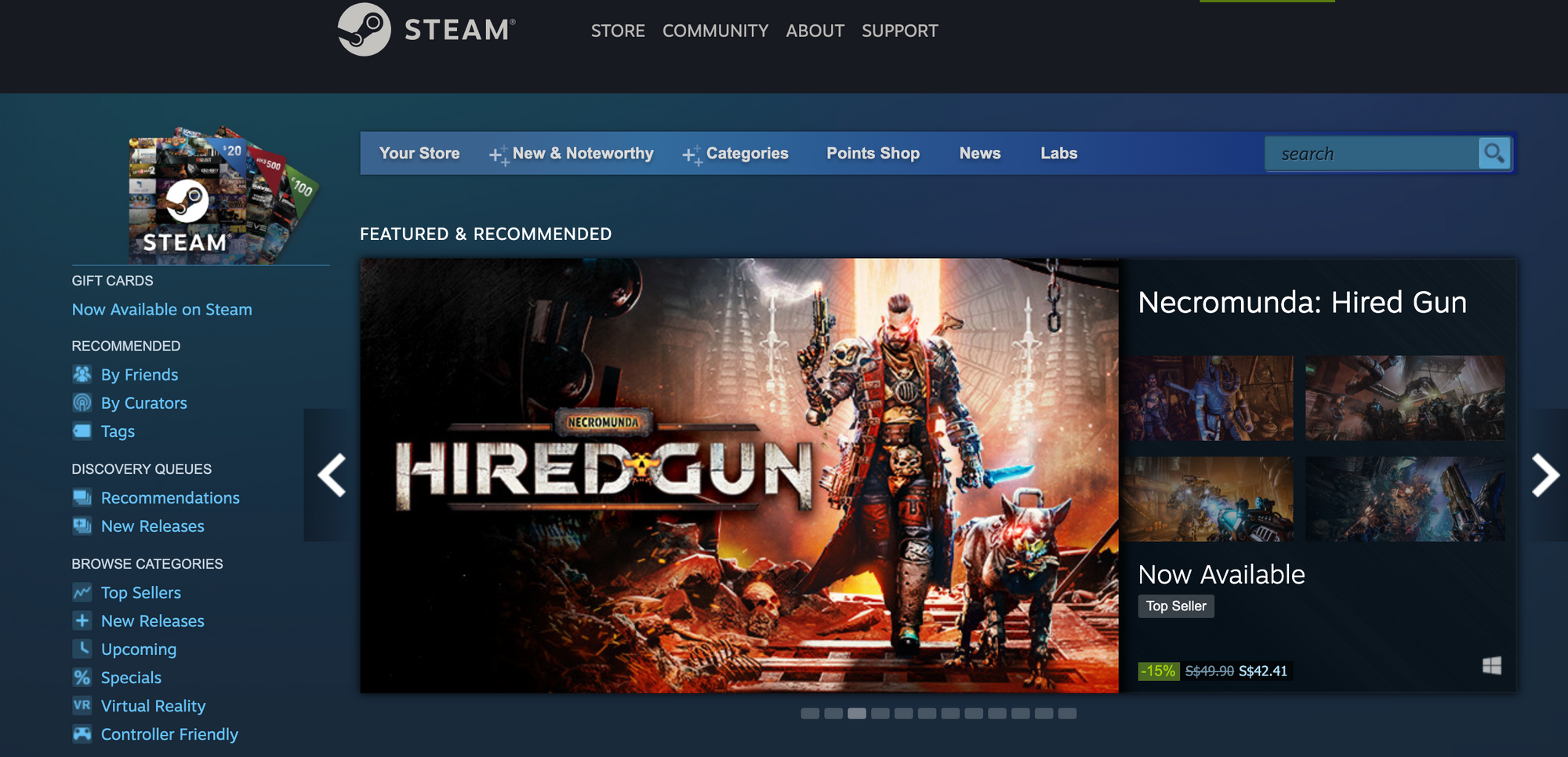Open the Upcoming category link
Viewport: 1568px width, 757px height.
(139, 650)
